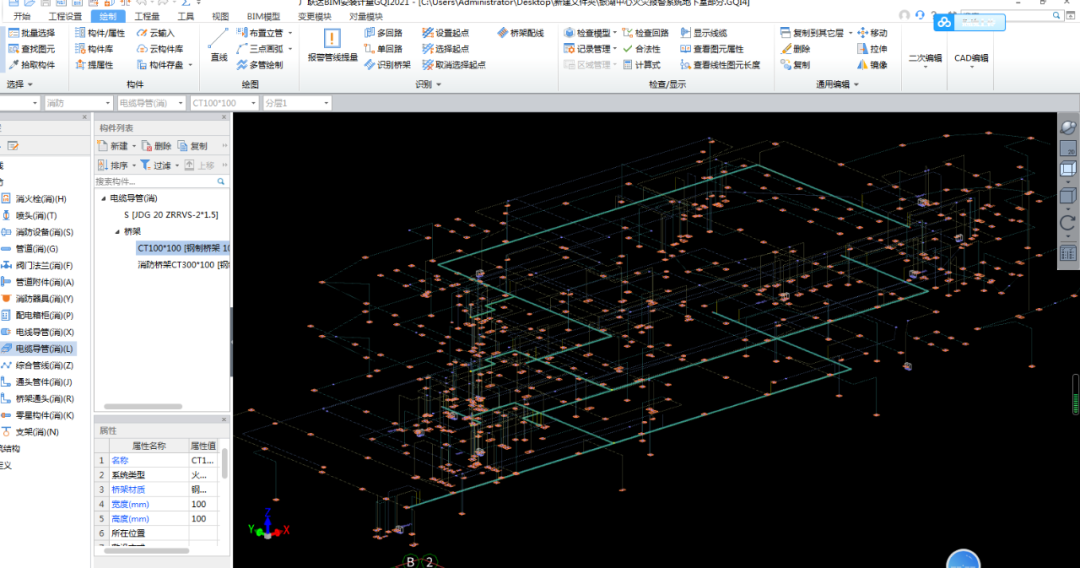Open the 布置立管 dropdown arrow
The image size is (1080, 568).
[x=290, y=33]
